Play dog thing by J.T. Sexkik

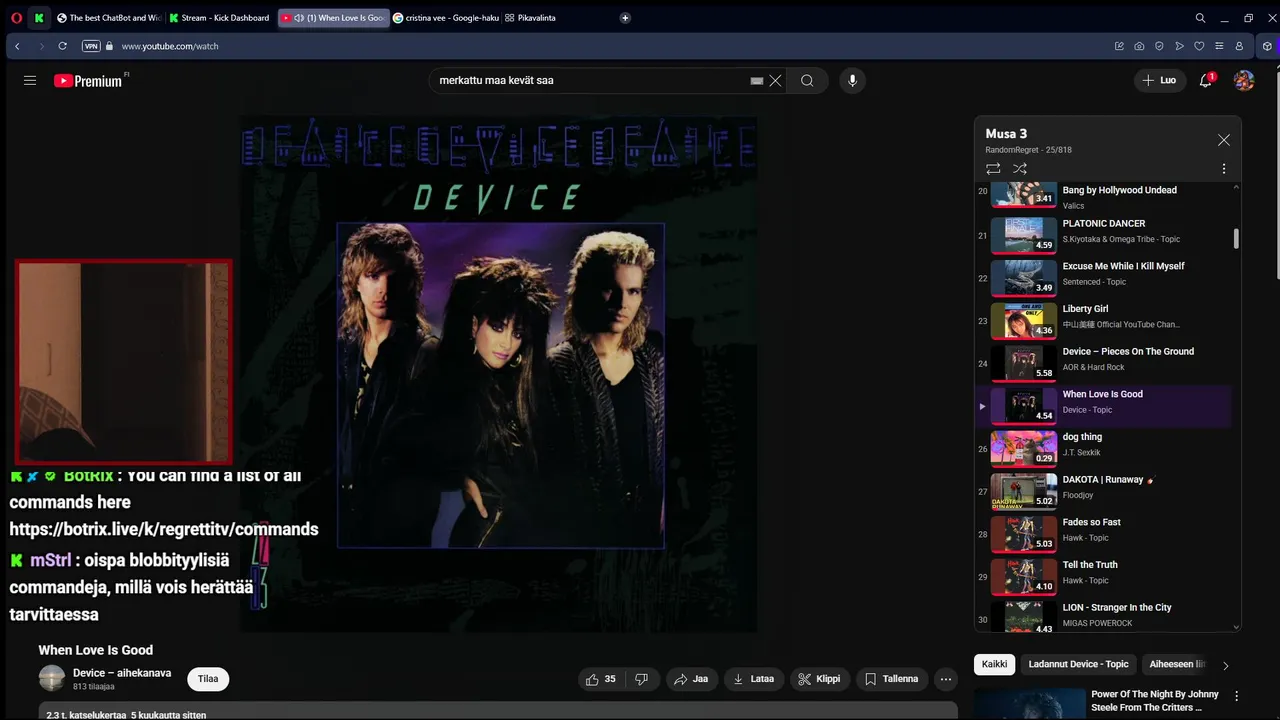pos(1104,449)
